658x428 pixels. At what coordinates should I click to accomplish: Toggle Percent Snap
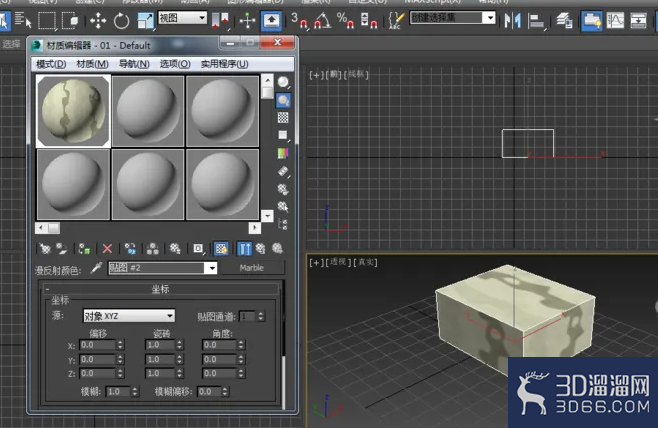click(345, 20)
